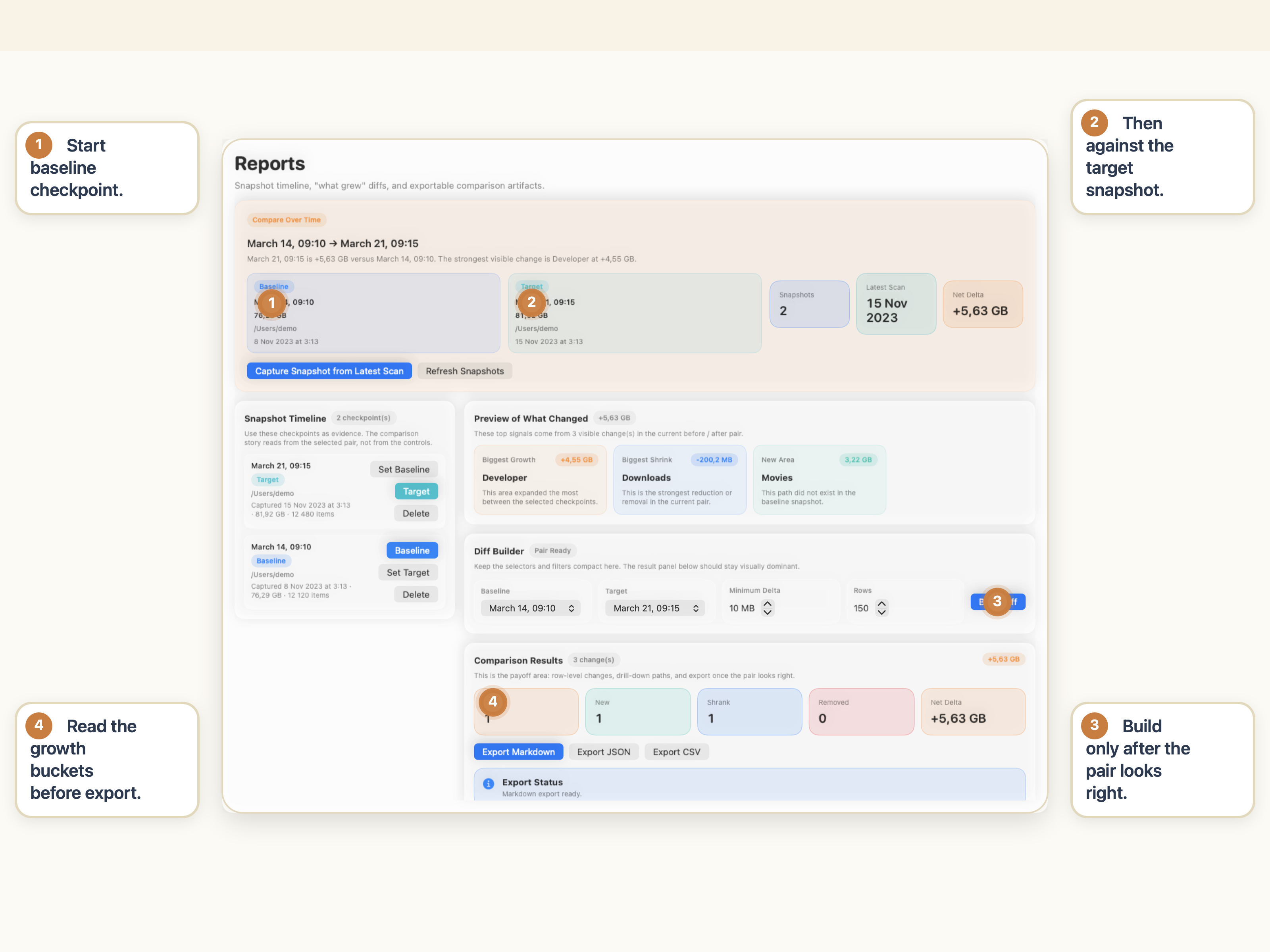Open the Baseline date selector showing March 14, 09:10

pyautogui.click(x=531, y=608)
